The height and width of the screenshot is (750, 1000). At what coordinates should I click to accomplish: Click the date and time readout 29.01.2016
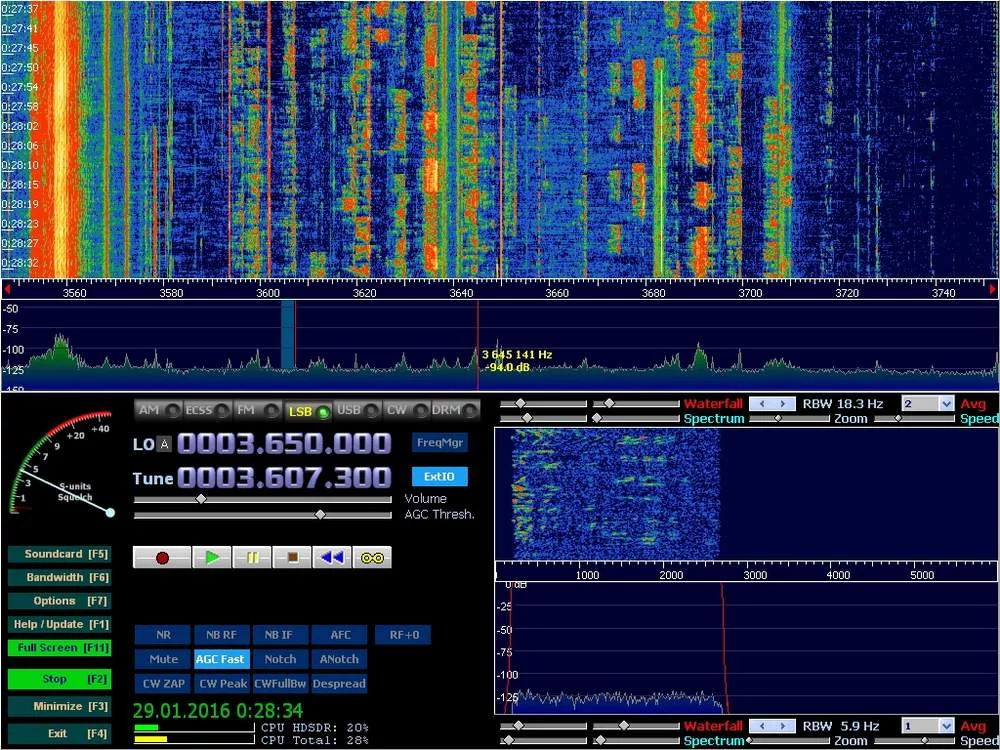(x=217, y=710)
